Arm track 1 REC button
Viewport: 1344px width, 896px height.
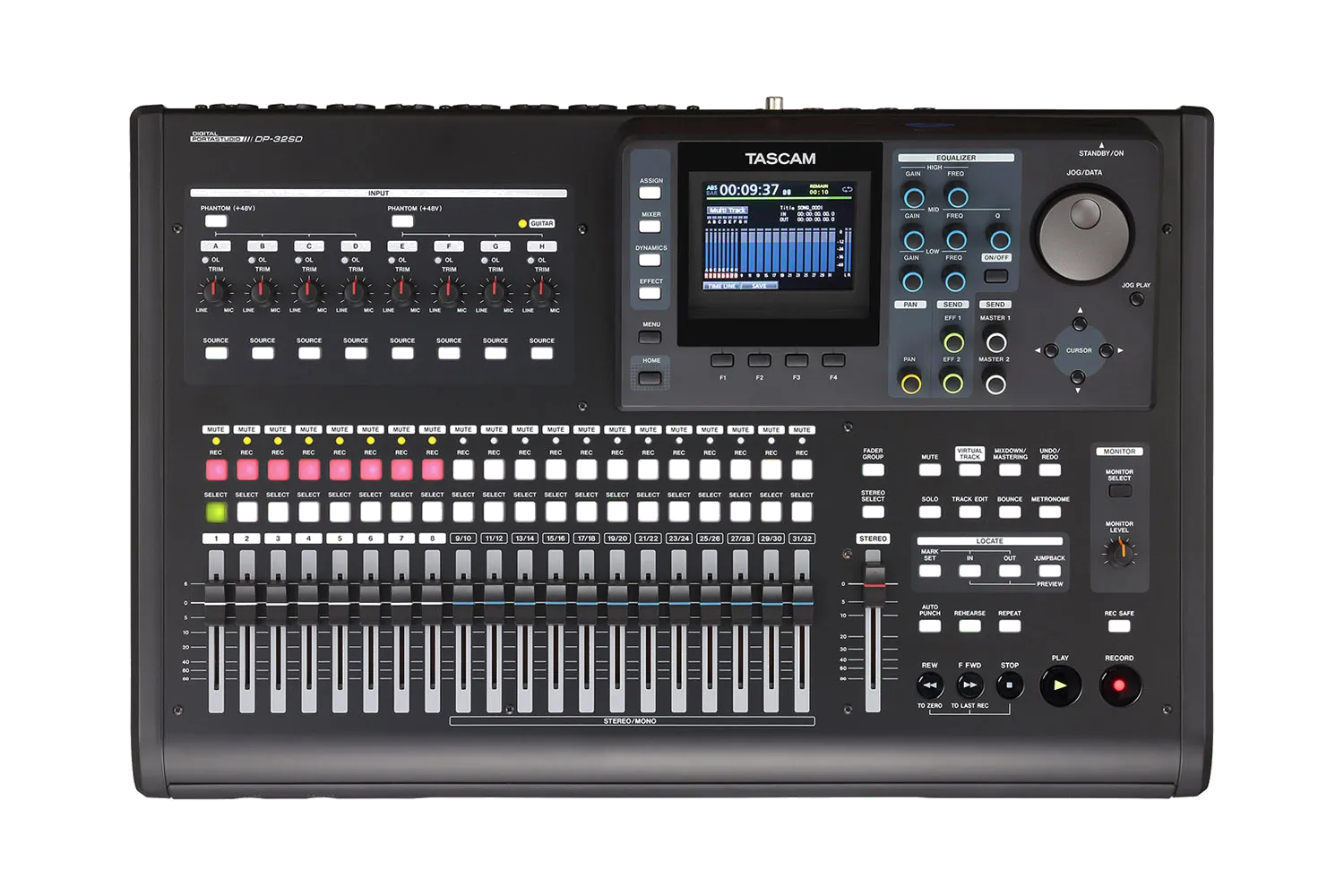[x=216, y=469]
